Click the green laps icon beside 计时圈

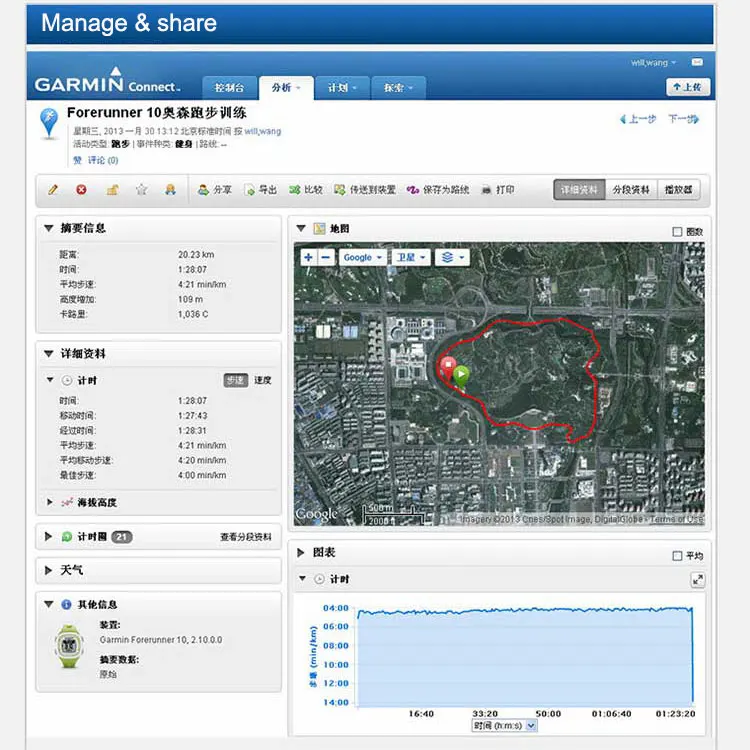(x=67, y=537)
